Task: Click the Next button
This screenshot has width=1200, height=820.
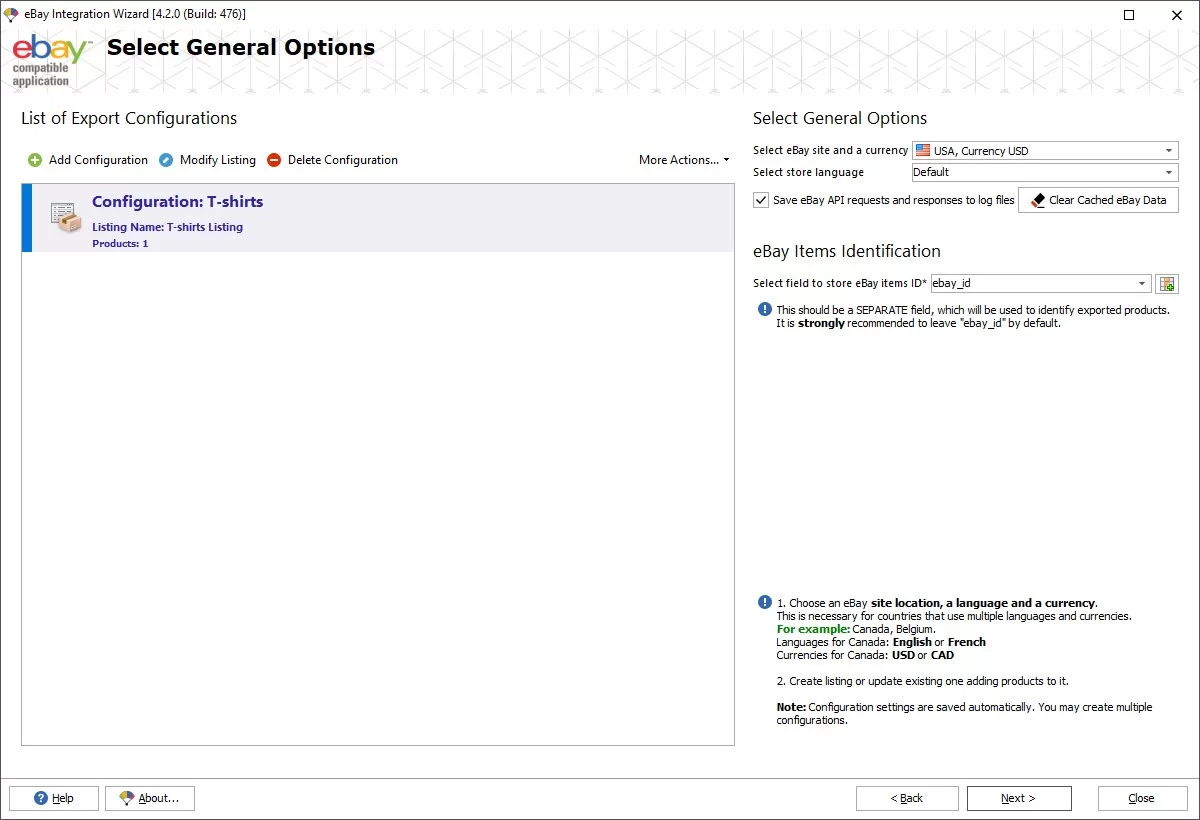Action: coord(1019,798)
